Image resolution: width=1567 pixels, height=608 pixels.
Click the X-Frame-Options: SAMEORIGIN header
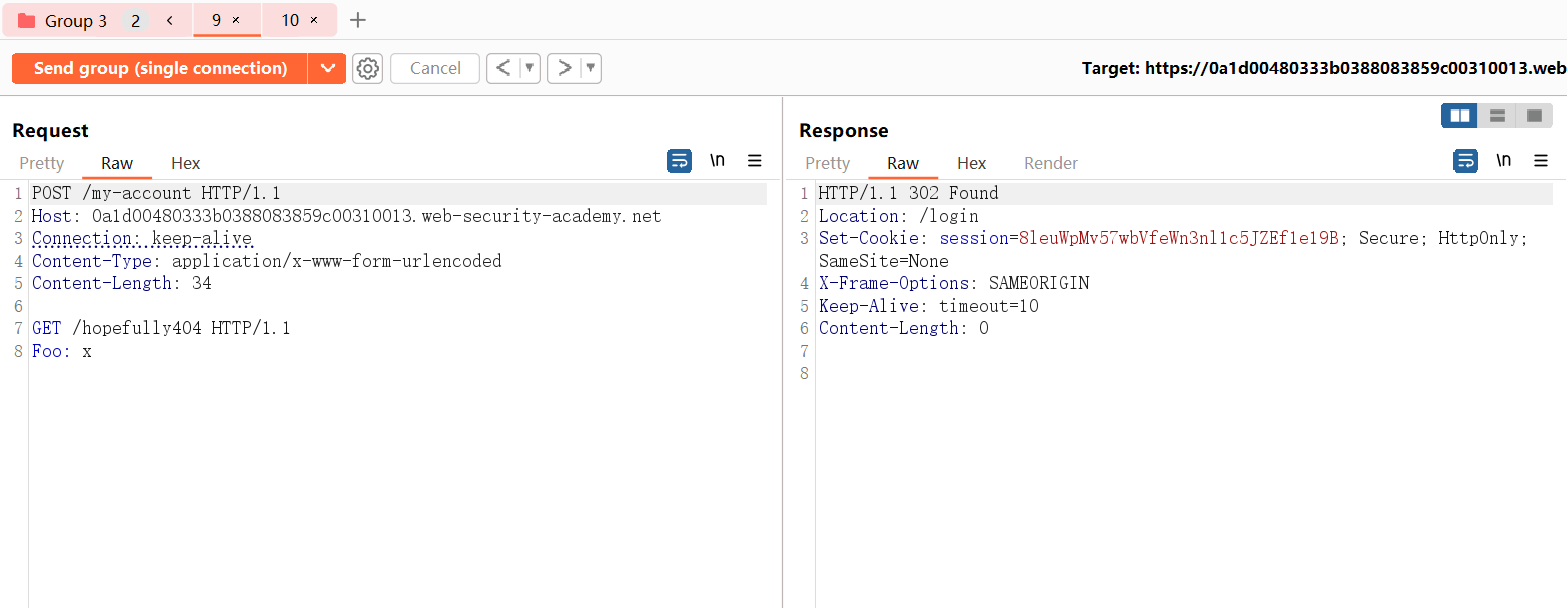click(954, 283)
